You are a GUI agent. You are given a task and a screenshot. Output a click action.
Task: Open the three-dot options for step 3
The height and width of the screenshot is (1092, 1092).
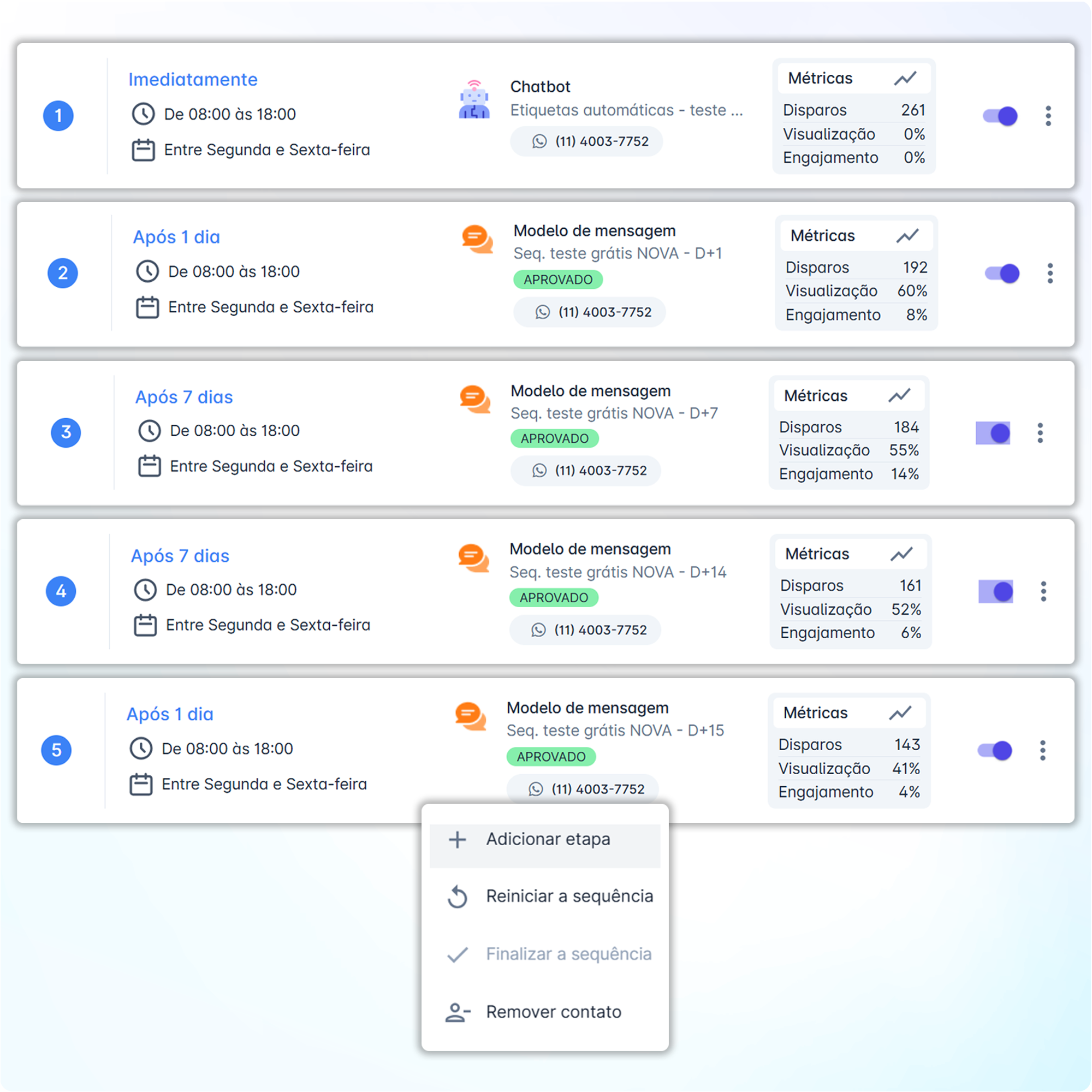click(x=1040, y=433)
